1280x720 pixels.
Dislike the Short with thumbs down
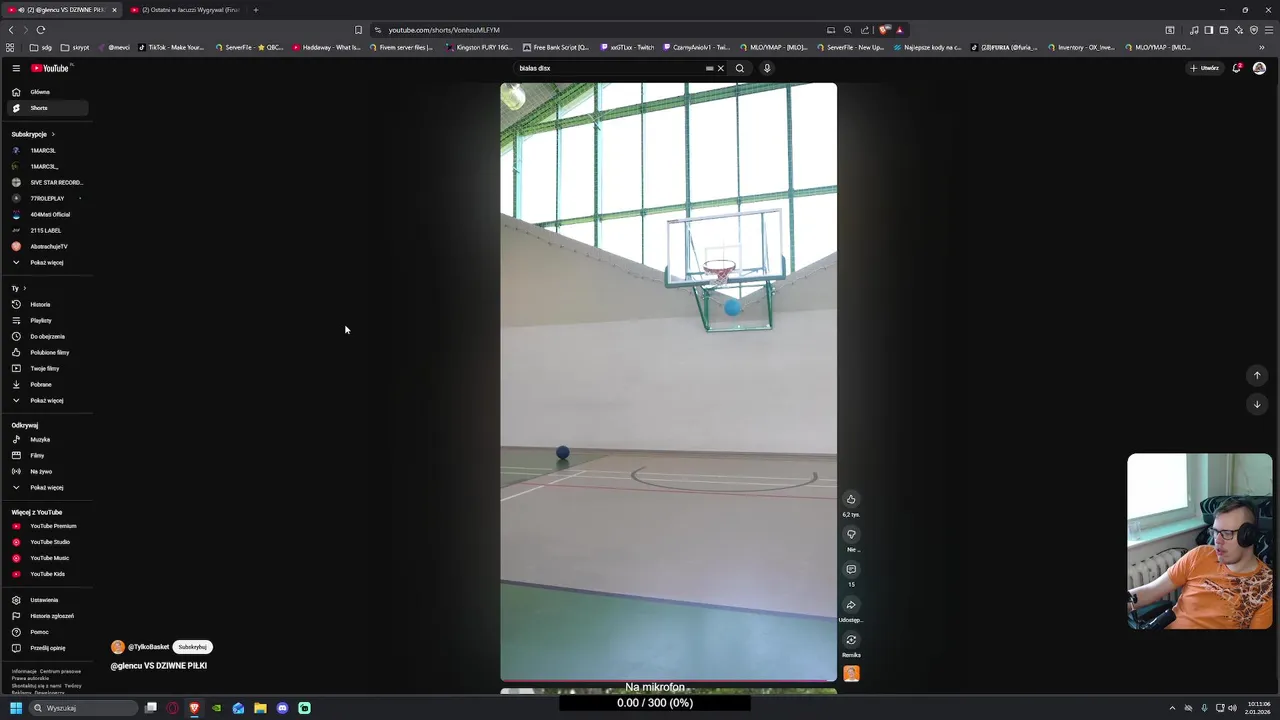pyautogui.click(x=851, y=534)
